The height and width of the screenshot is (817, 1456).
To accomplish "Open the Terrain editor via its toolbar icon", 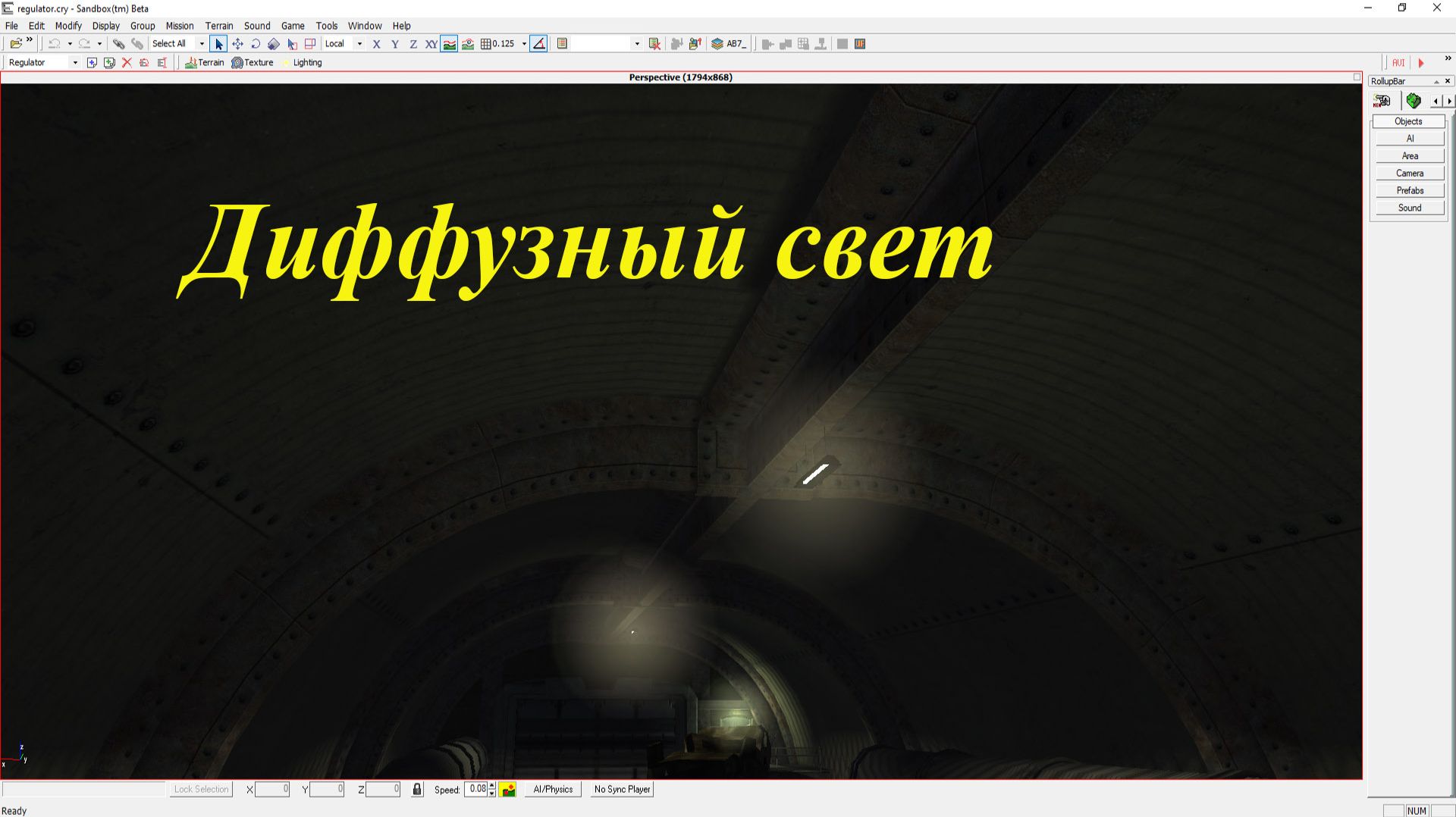I will tap(205, 62).
